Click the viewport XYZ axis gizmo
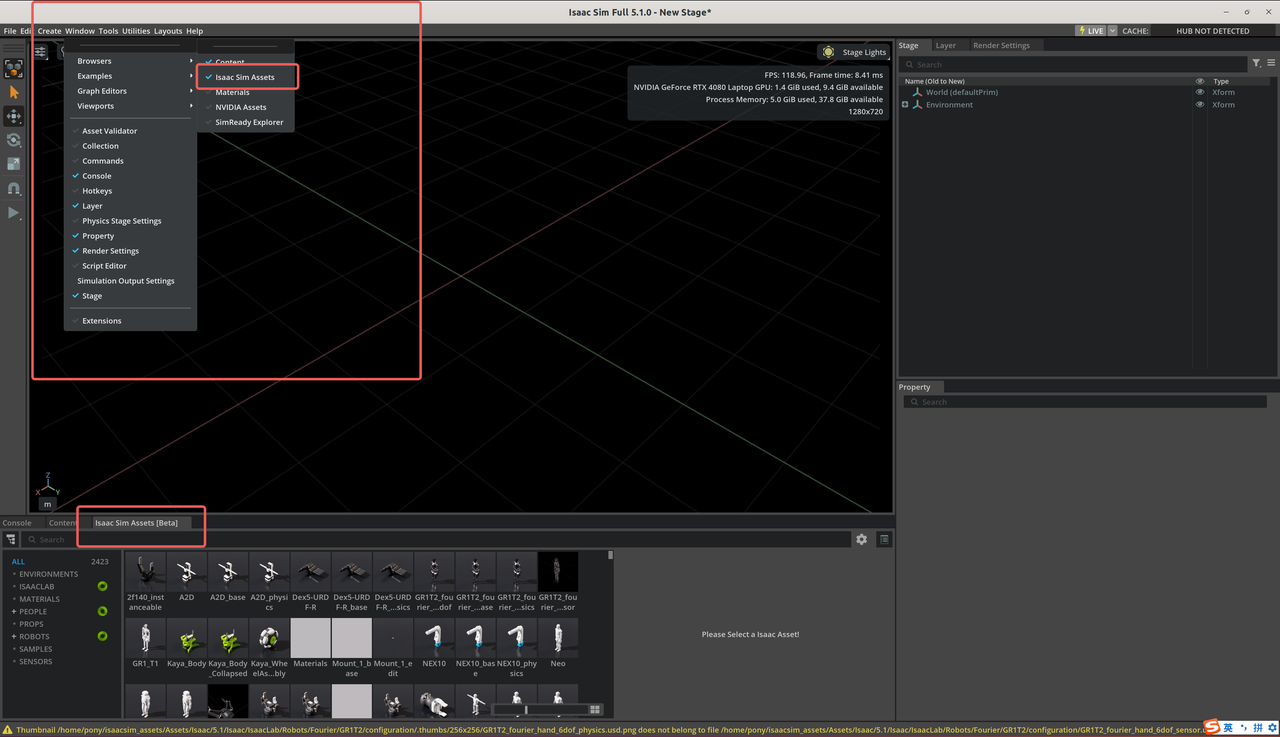The image size is (1280, 737). pos(47,485)
